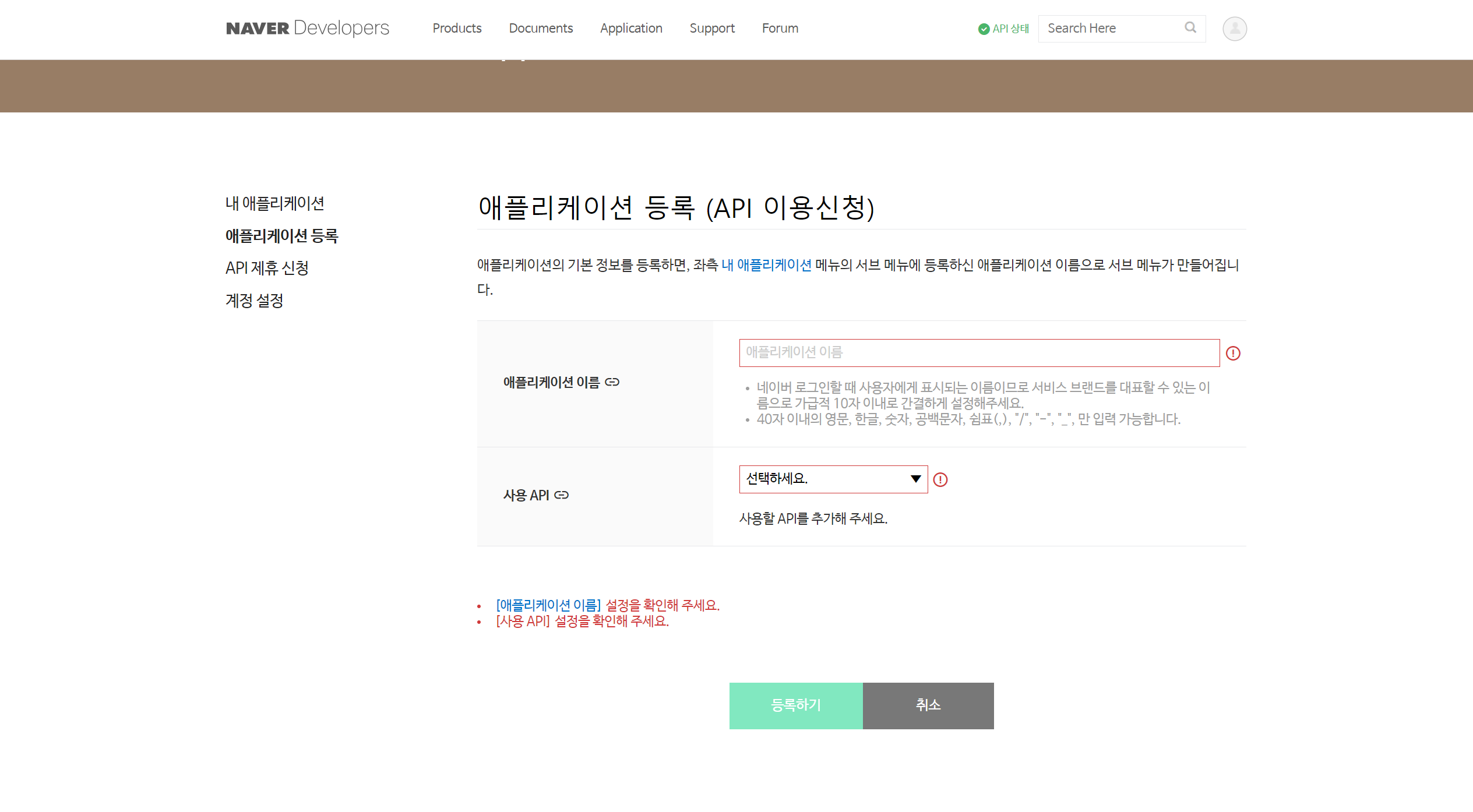This screenshot has height=812, width=1473.
Task: Open 내 애플리케이션 in the sidebar
Action: (274, 203)
